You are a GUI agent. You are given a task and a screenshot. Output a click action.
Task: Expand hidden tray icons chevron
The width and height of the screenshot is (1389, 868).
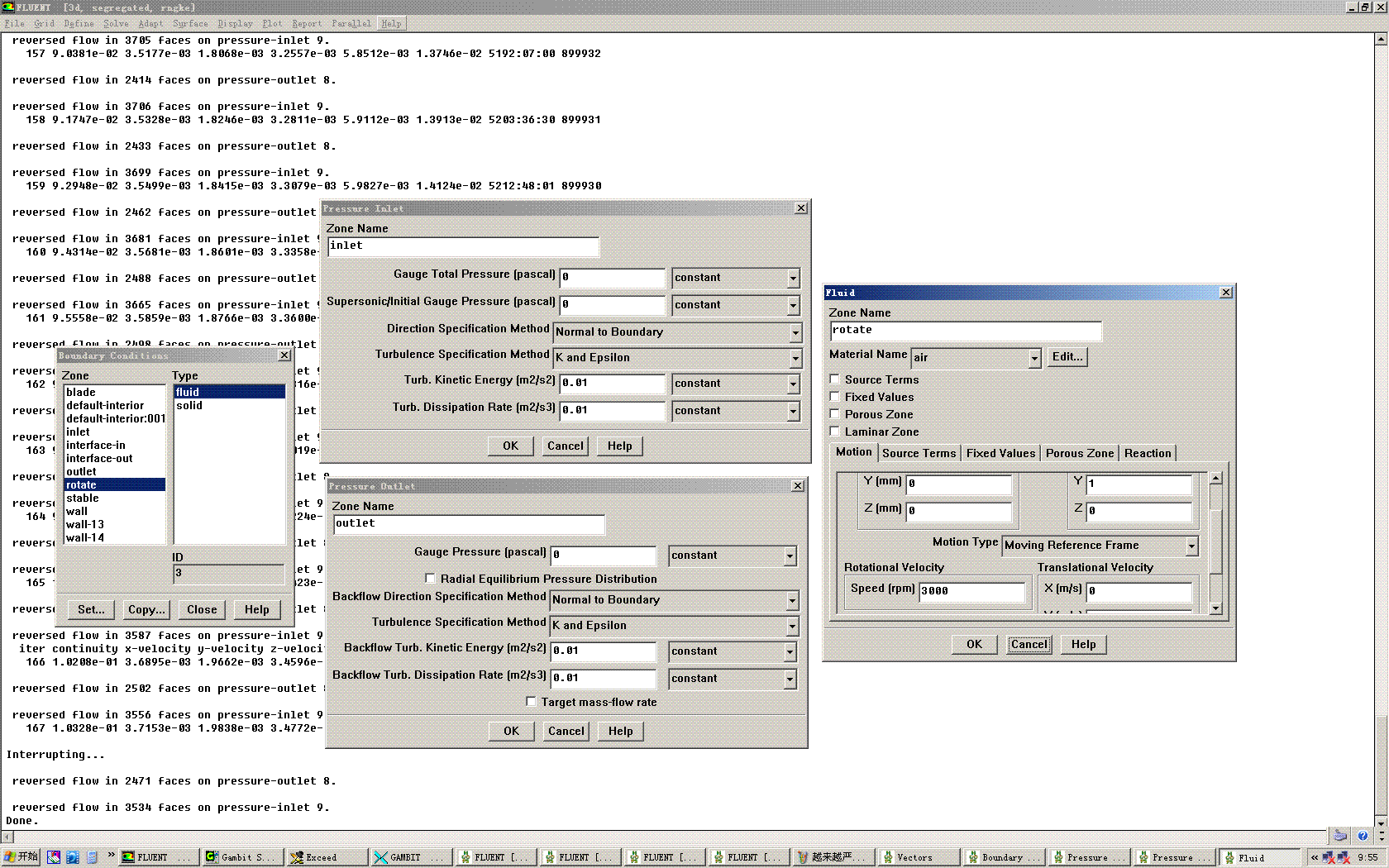tap(1315, 857)
